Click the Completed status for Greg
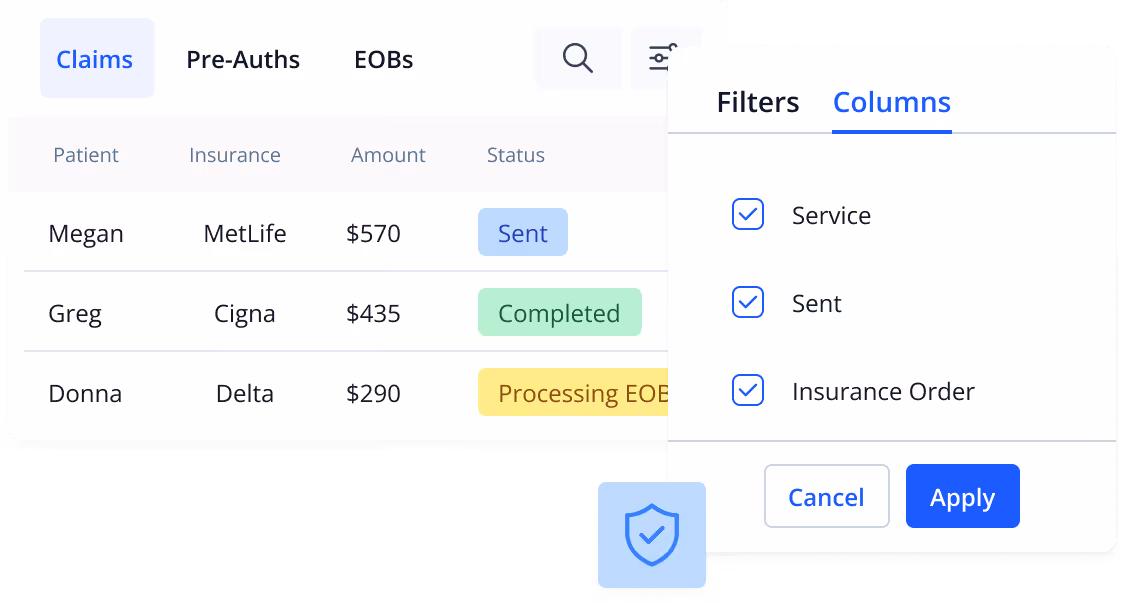 (559, 312)
